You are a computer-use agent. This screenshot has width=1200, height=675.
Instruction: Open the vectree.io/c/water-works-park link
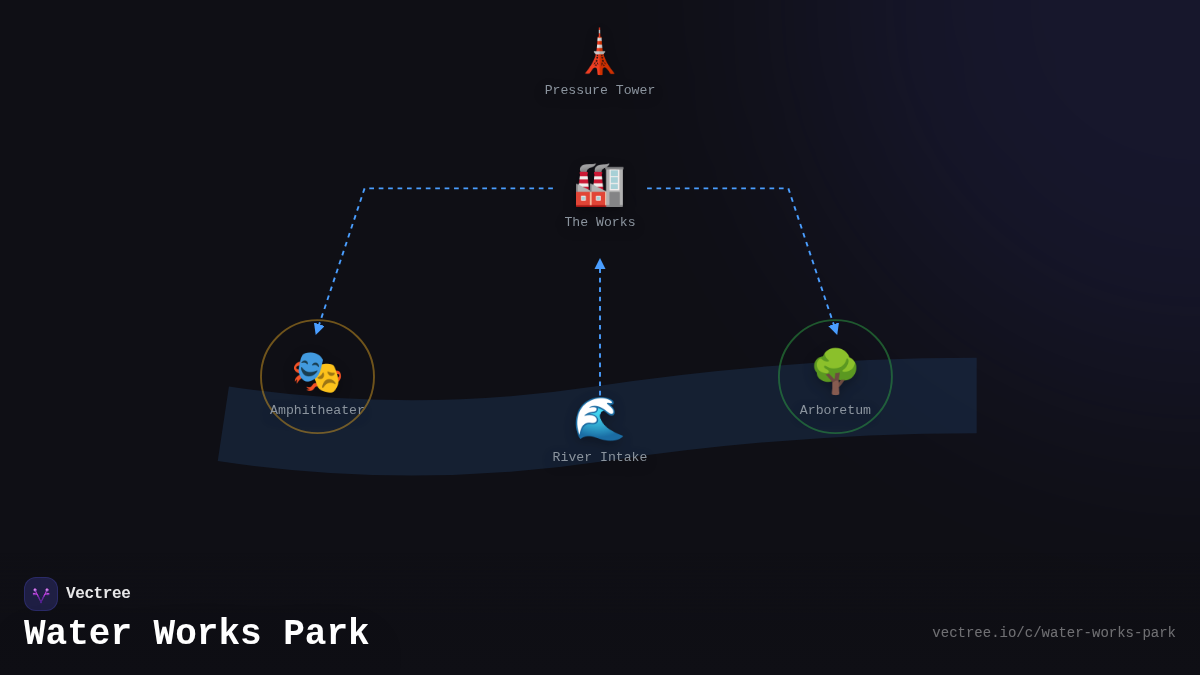[1053, 633]
